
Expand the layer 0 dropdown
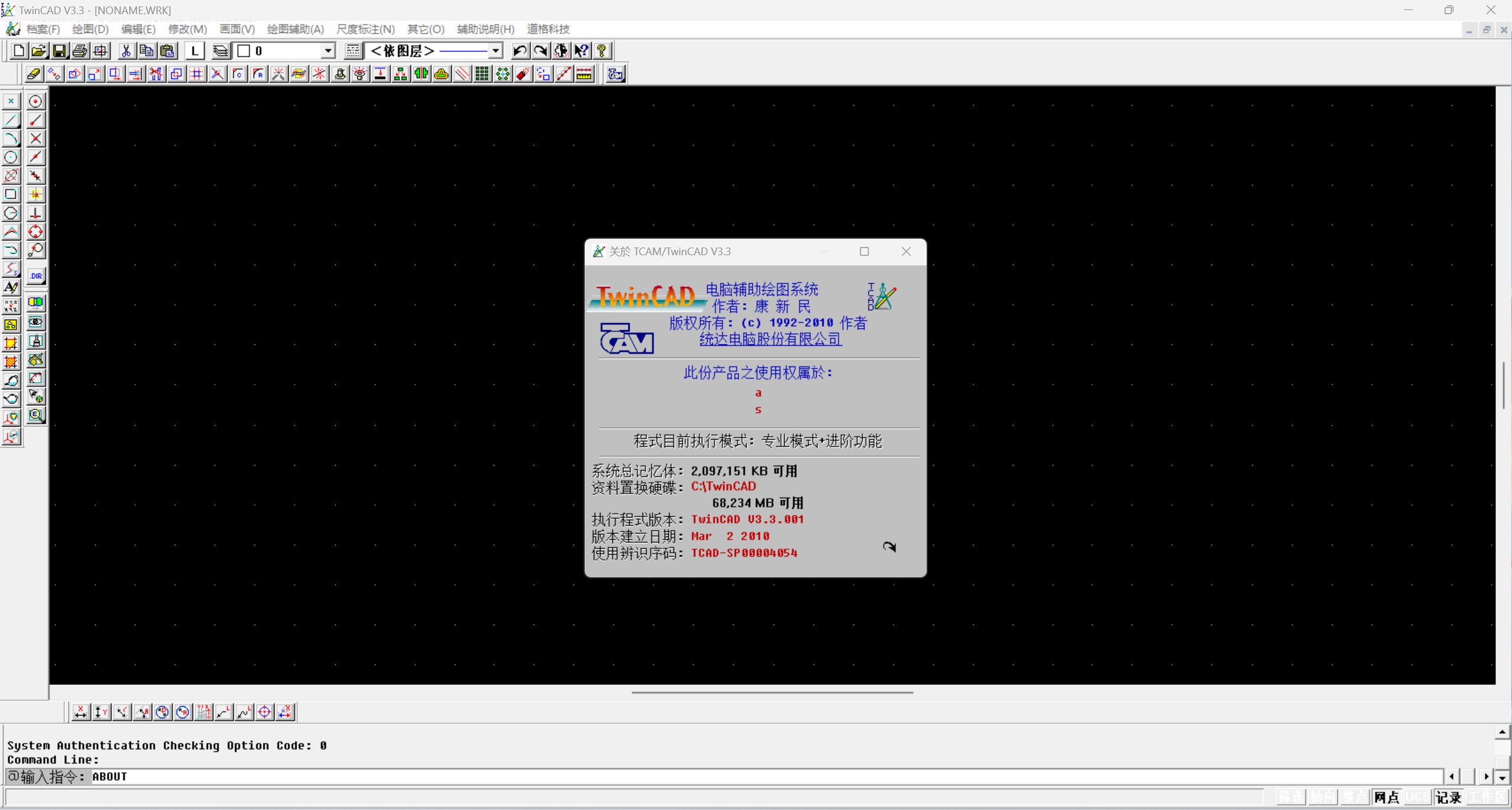pos(328,51)
